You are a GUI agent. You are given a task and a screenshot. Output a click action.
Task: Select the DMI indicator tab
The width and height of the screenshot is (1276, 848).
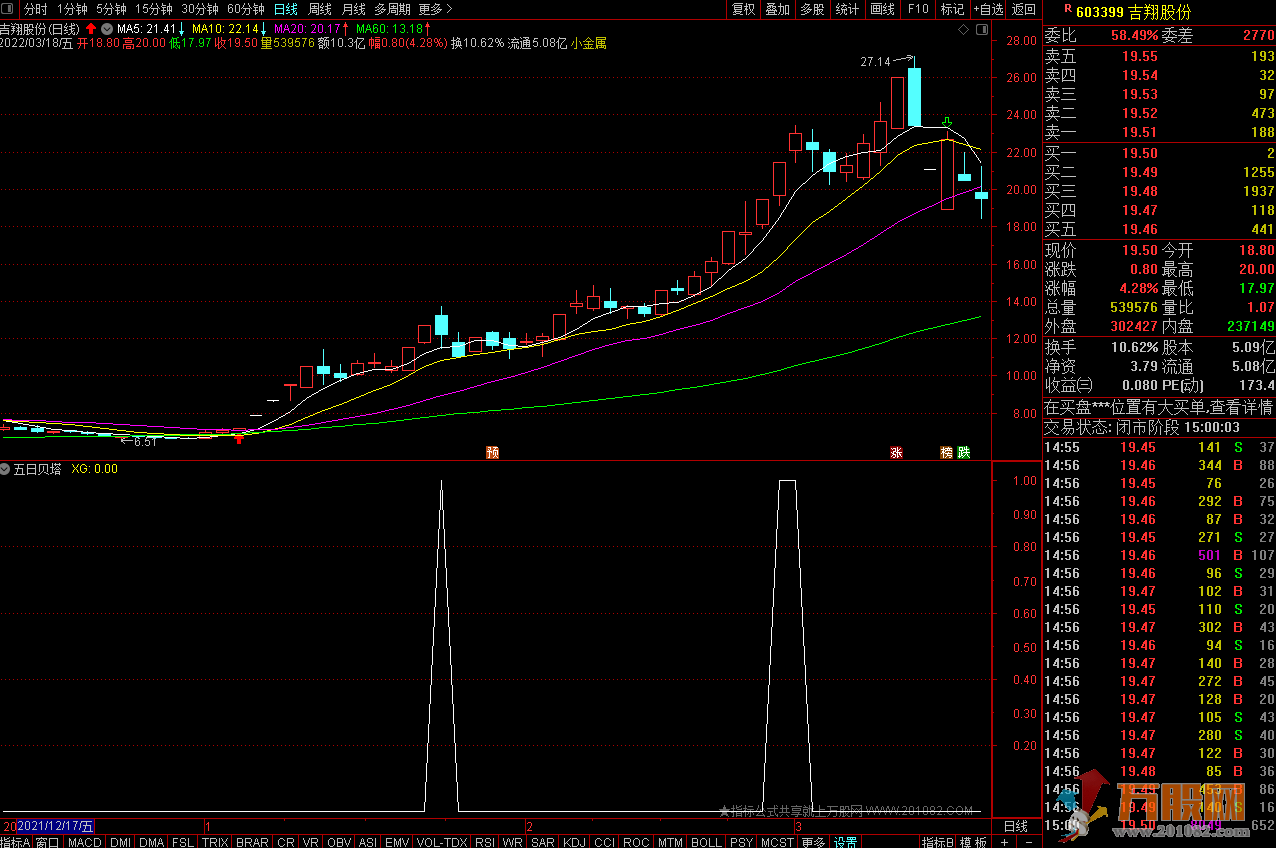coord(120,842)
